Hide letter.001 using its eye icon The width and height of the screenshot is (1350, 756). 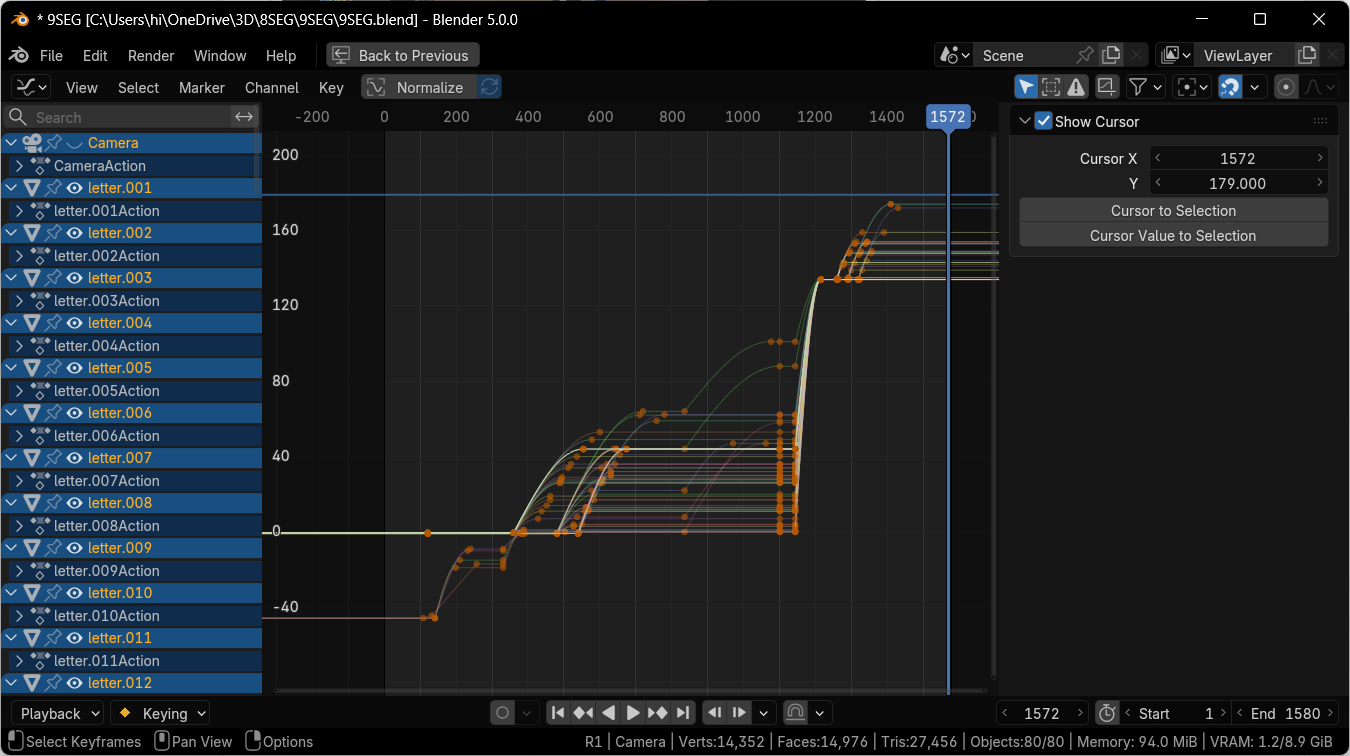pos(74,188)
